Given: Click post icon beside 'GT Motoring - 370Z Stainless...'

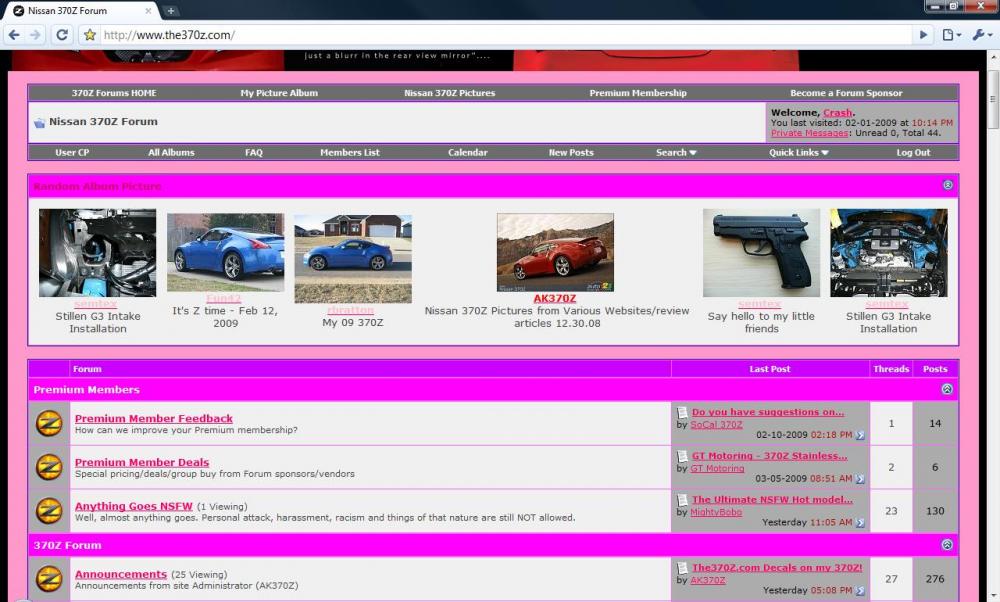Looking at the screenshot, I should pyautogui.click(x=682, y=456).
